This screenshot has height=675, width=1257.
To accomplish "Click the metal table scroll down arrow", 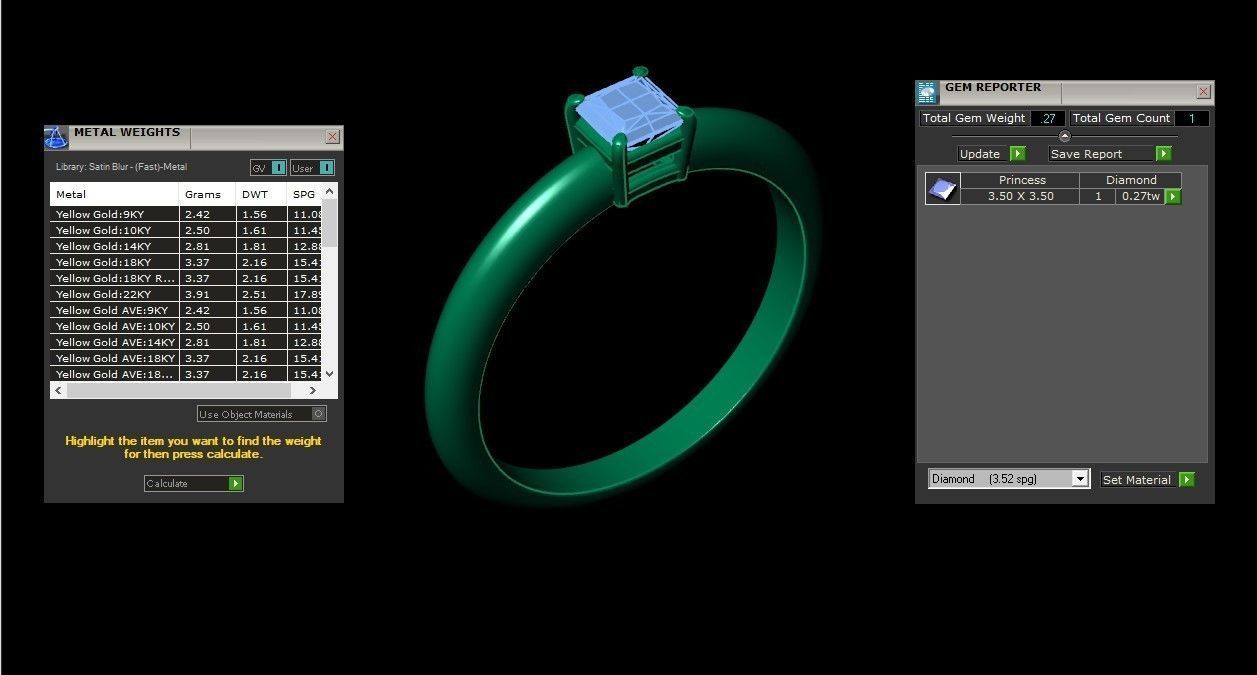I will pyautogui.click(x=330, y=374).
